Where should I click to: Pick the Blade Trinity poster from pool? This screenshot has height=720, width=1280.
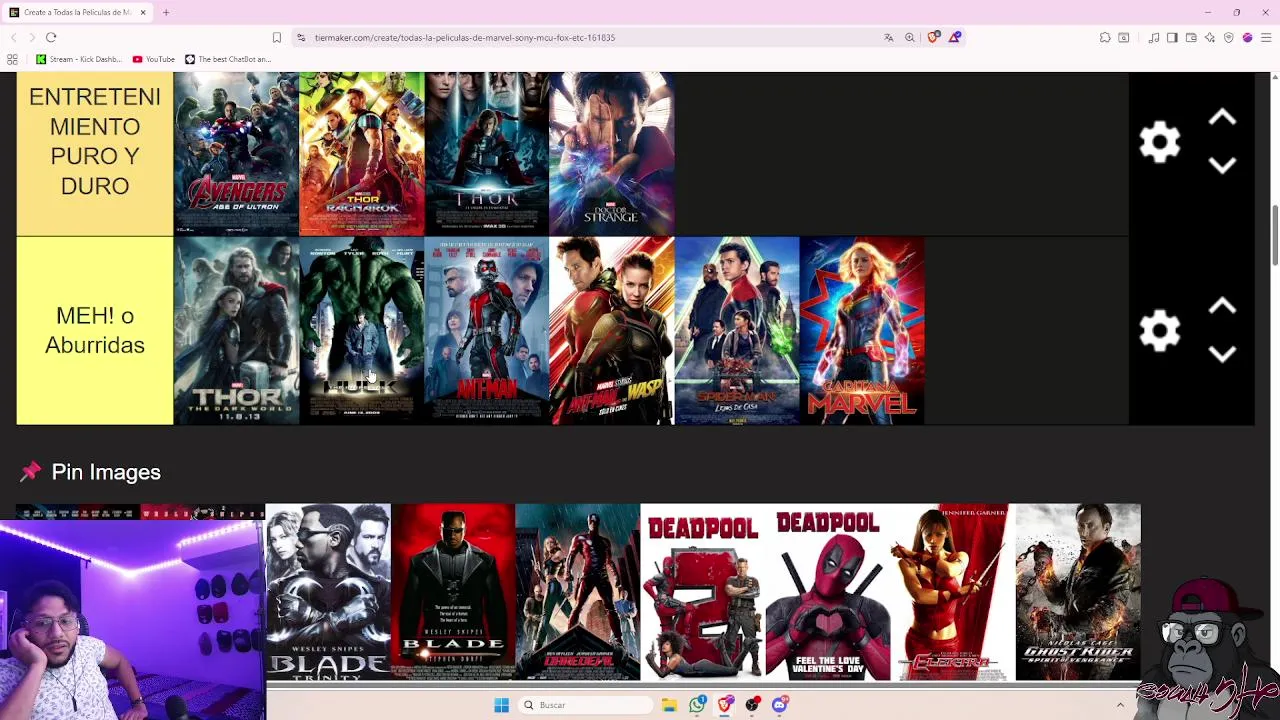328,592
